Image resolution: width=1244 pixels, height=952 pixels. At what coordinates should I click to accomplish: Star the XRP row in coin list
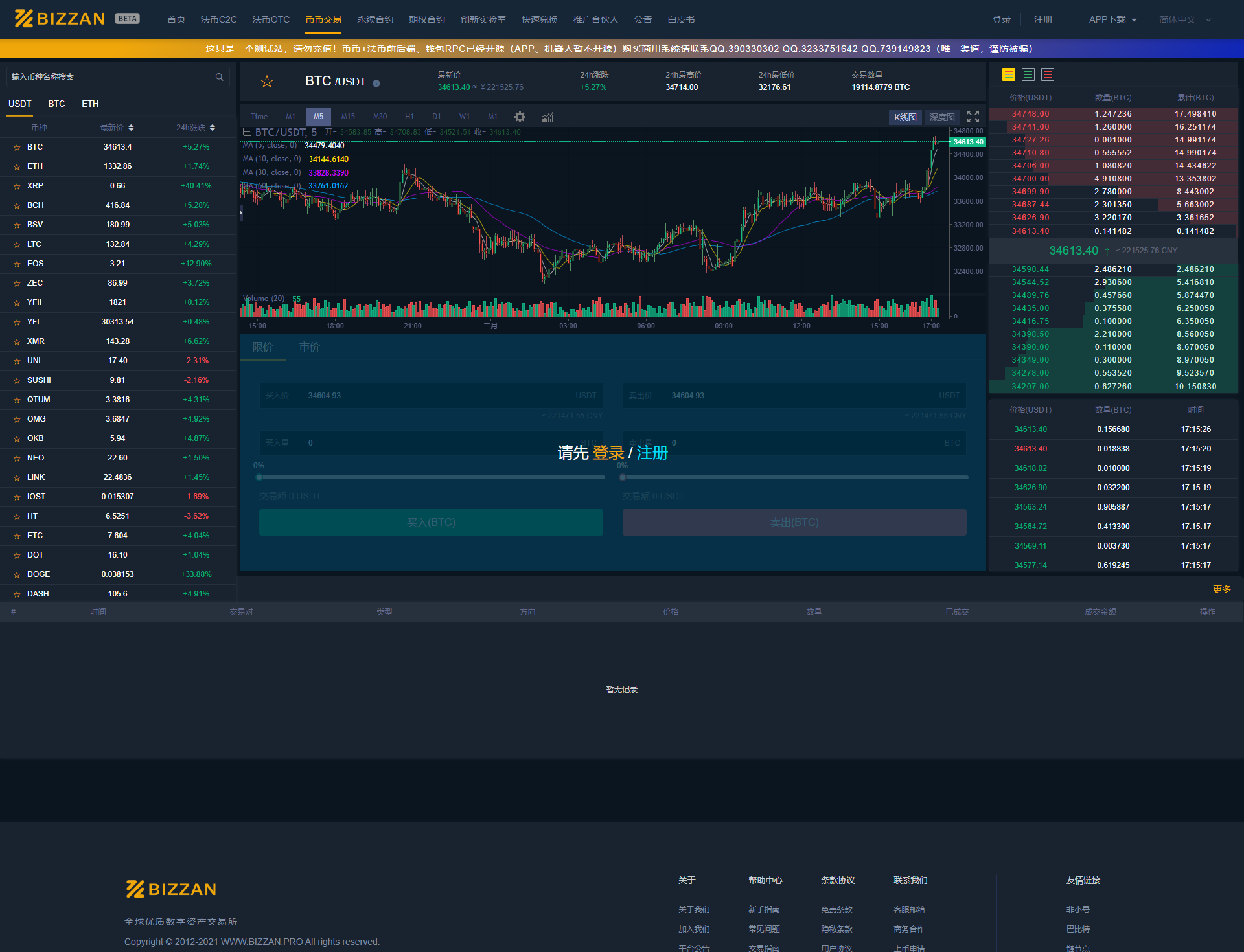[x=17, y=187]
